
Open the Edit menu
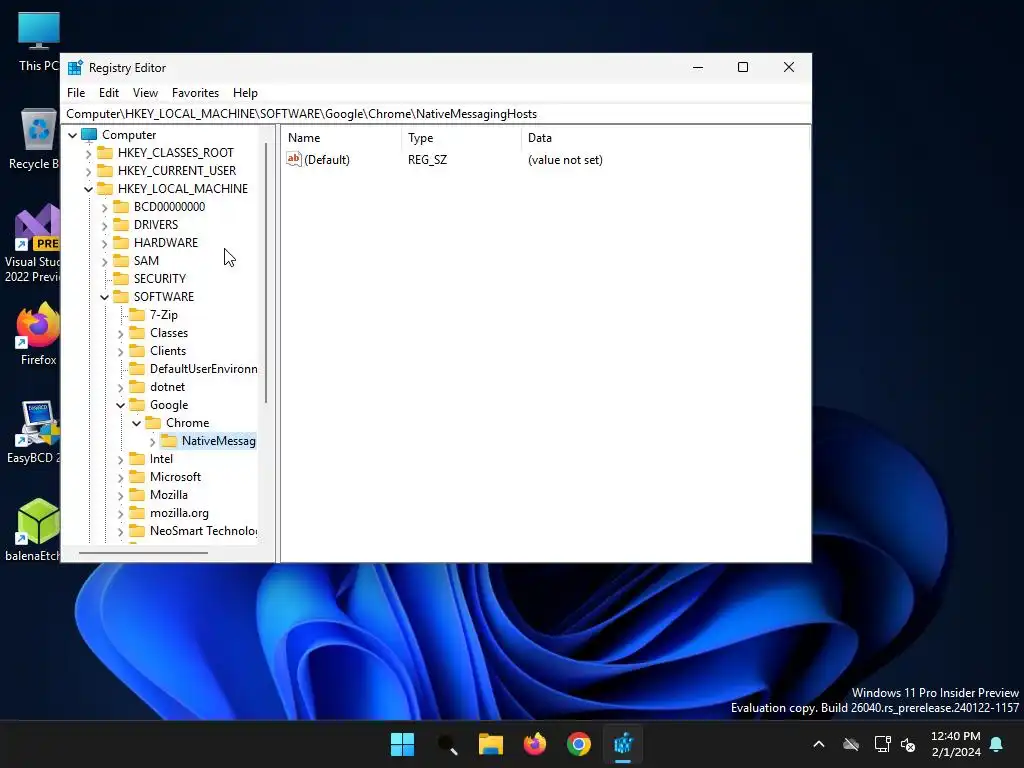(108, 93)
